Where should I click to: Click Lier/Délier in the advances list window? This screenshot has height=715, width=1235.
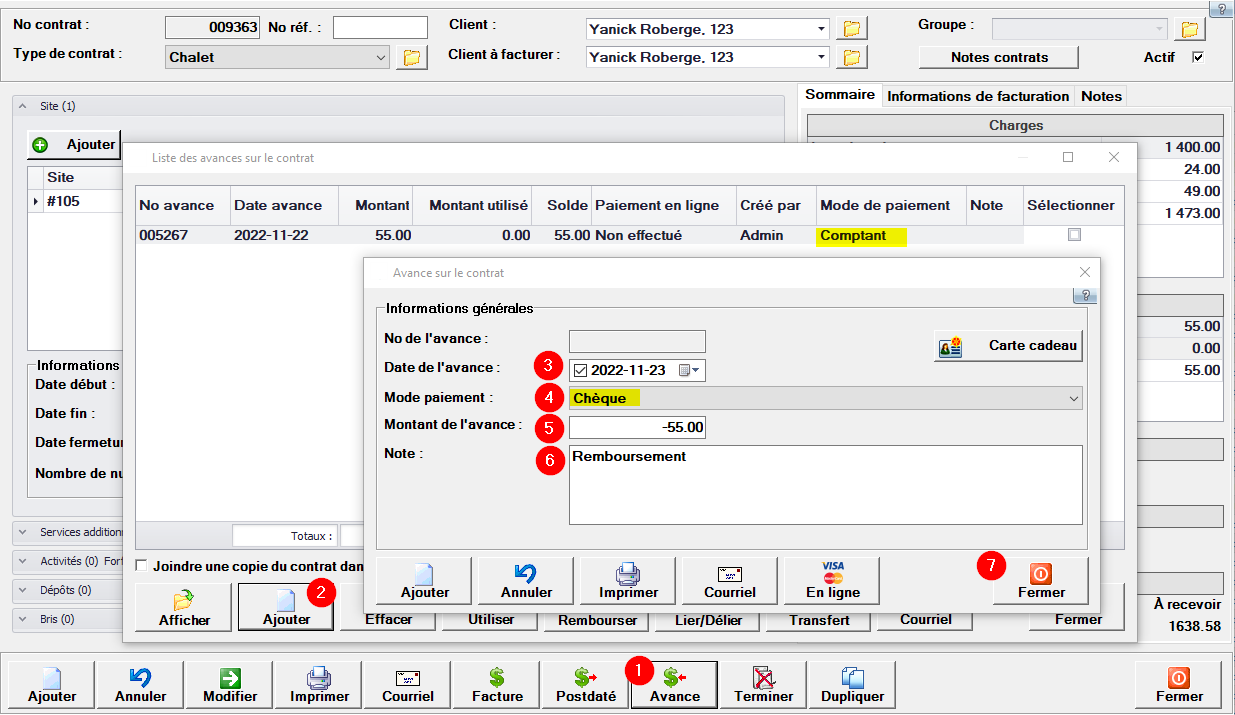[x=707, y=619]
